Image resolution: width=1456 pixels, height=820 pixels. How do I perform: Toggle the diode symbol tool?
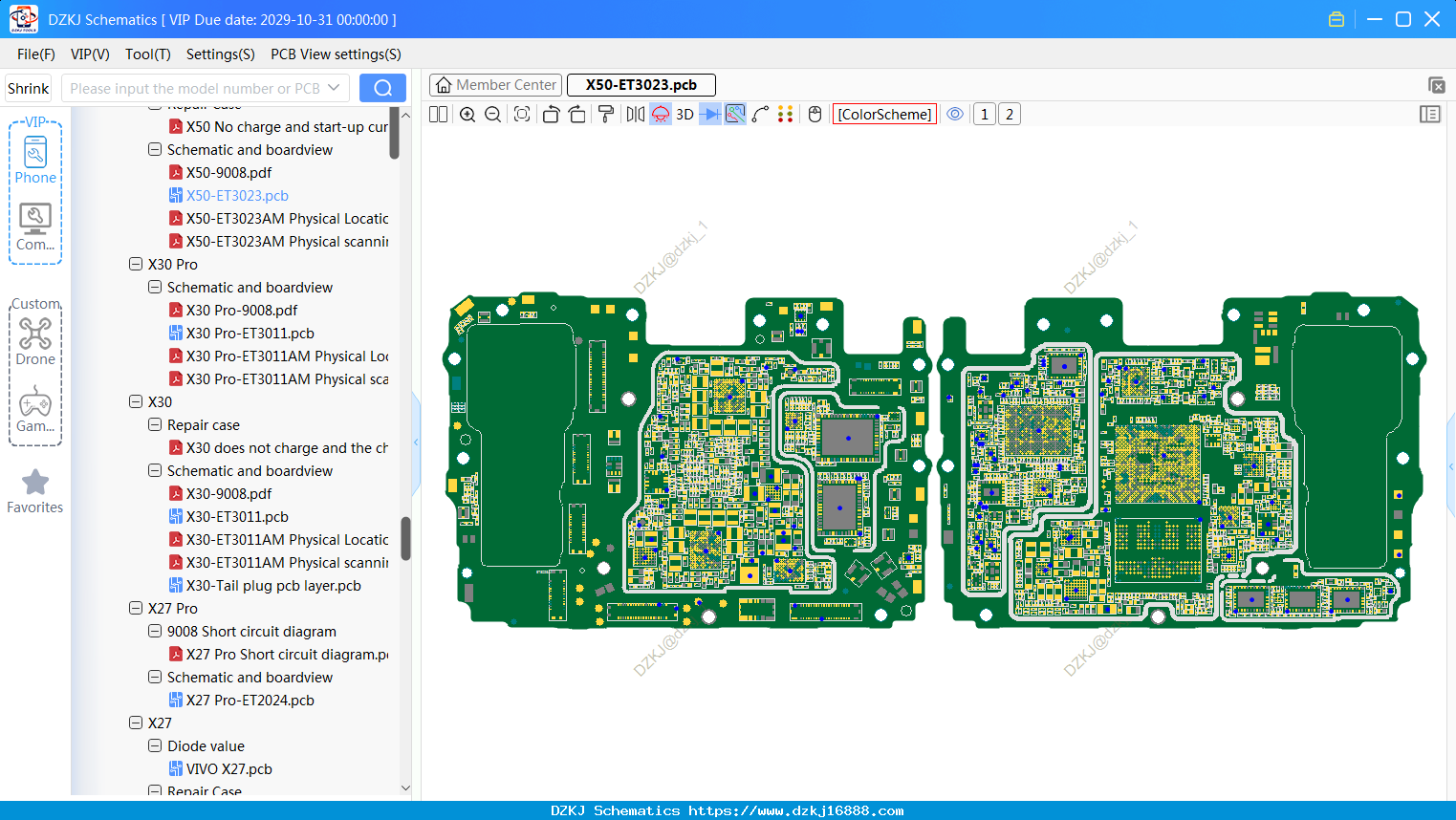(710, 115)
